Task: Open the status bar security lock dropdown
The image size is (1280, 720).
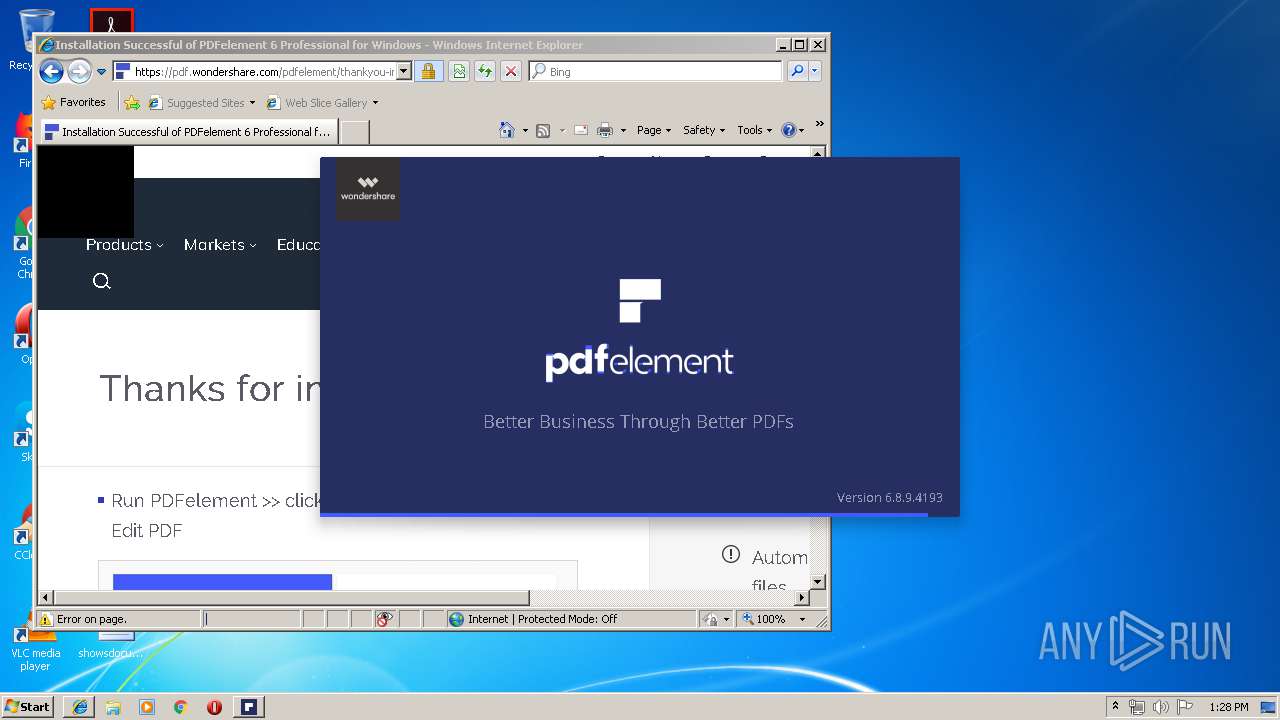Action: [716, 619]
